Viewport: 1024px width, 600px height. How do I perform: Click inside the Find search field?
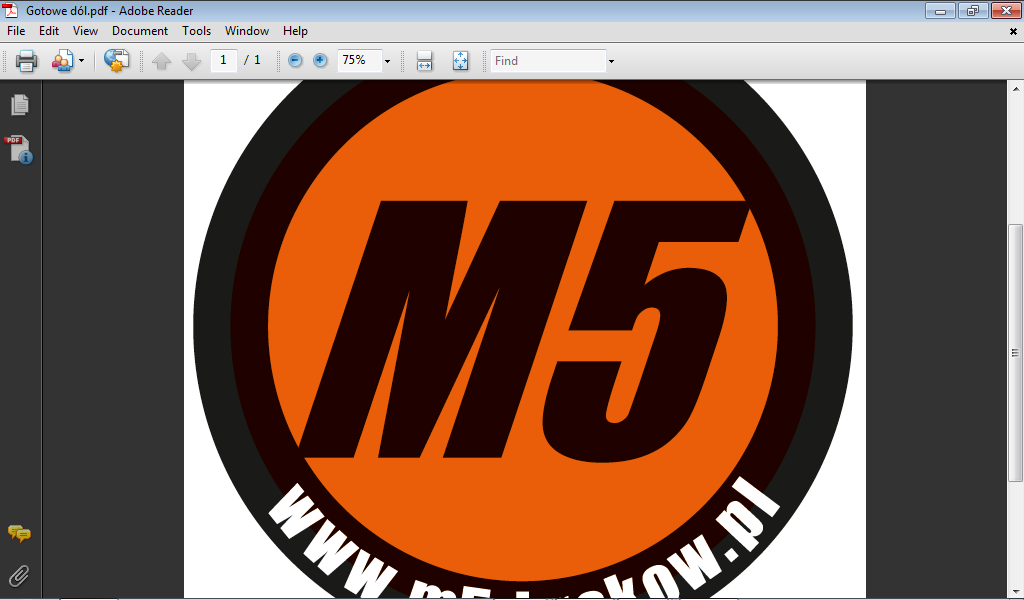coord(547,61)
